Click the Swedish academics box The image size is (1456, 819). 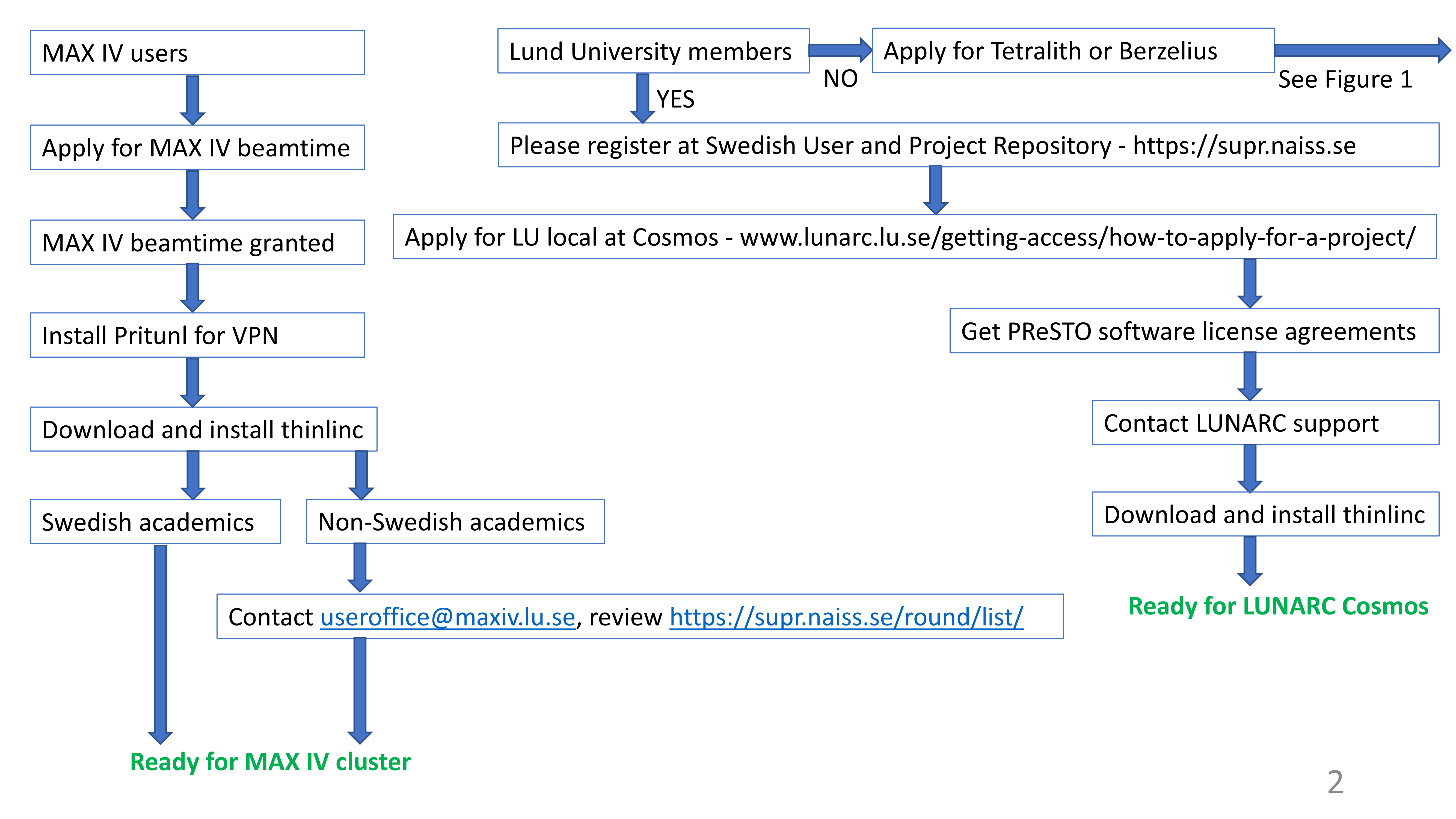point(155,522)
